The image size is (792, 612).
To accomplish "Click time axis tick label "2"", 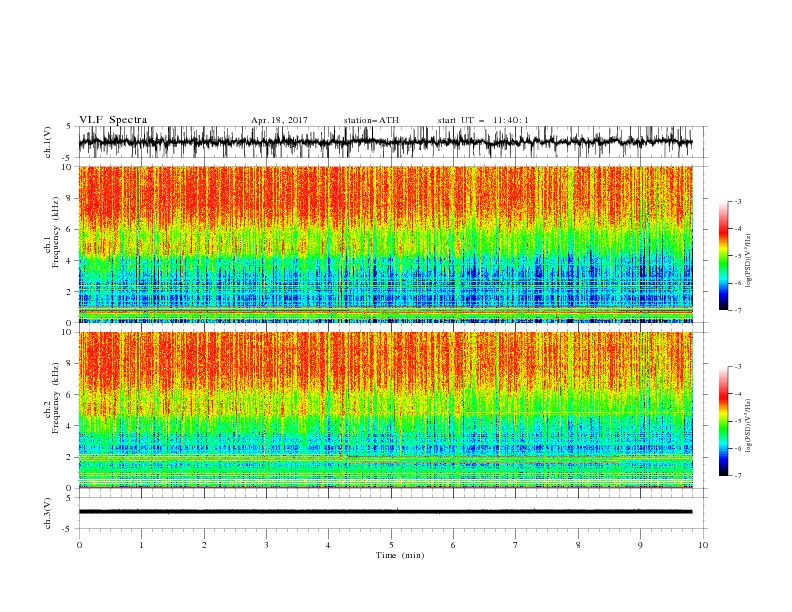I will [204, 545].
